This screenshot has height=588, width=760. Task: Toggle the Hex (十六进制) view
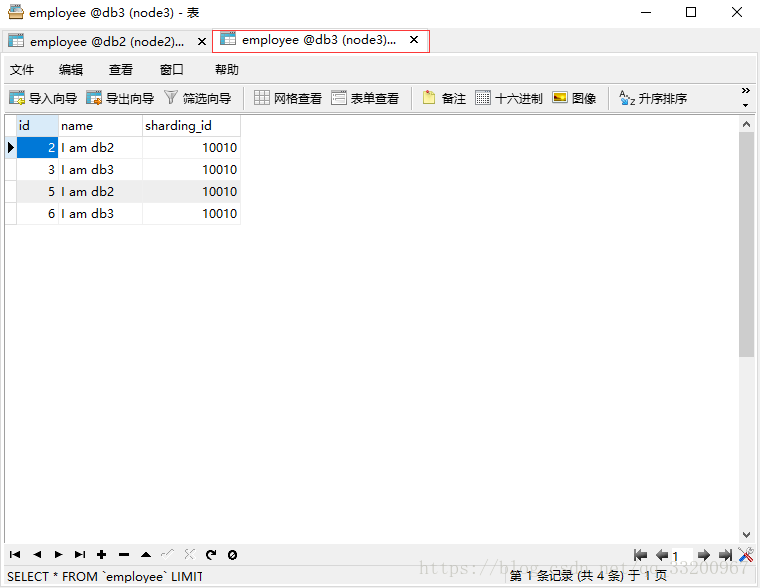pyautogui.click(x=509, y=98)
